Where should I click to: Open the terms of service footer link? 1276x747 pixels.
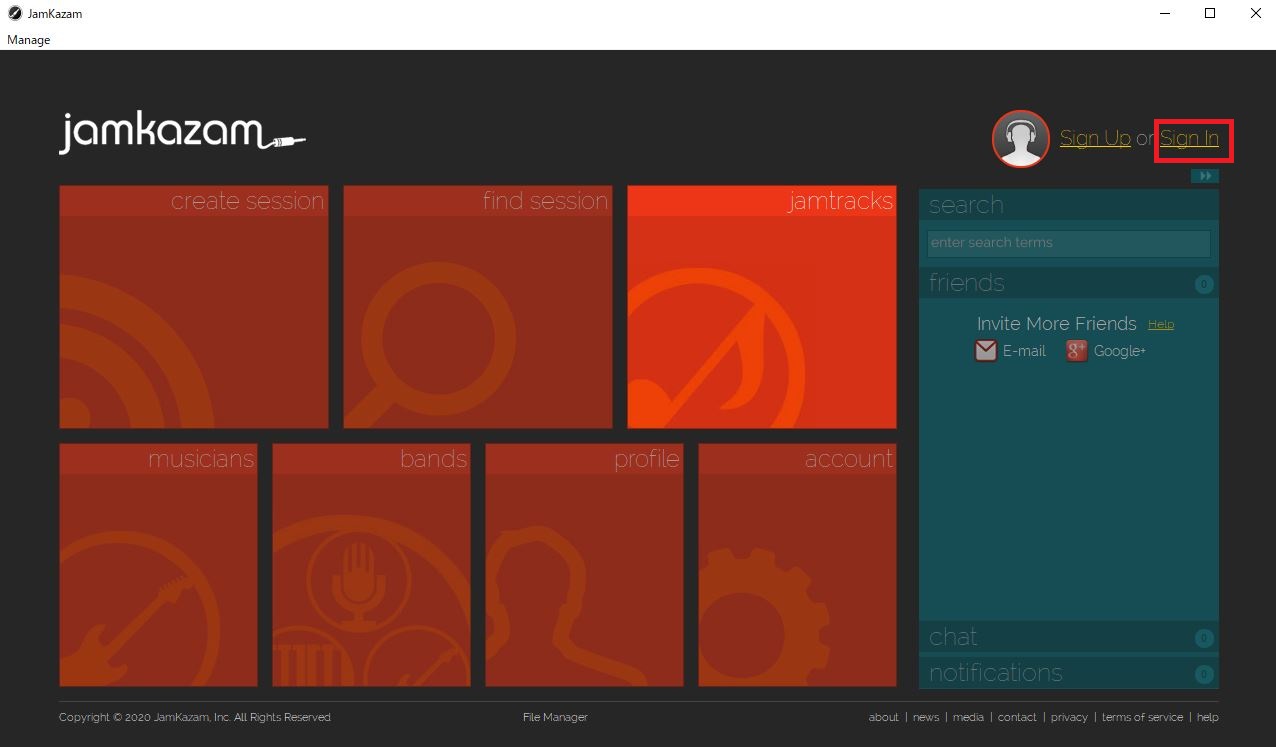[x=1141, y=717]
